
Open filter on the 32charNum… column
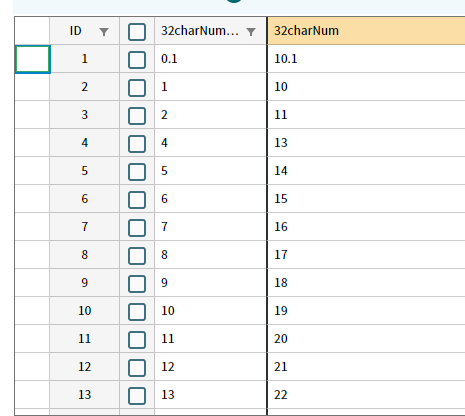click(x=251, y=32)
